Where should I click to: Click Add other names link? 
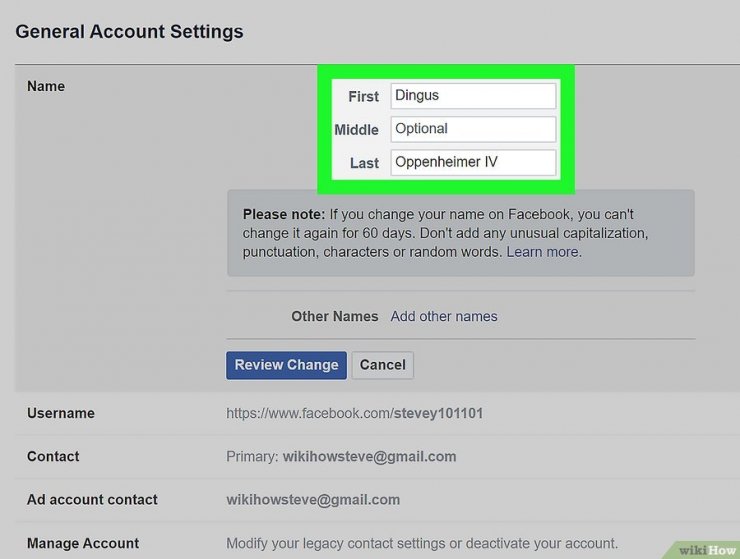tap(444, 316)
